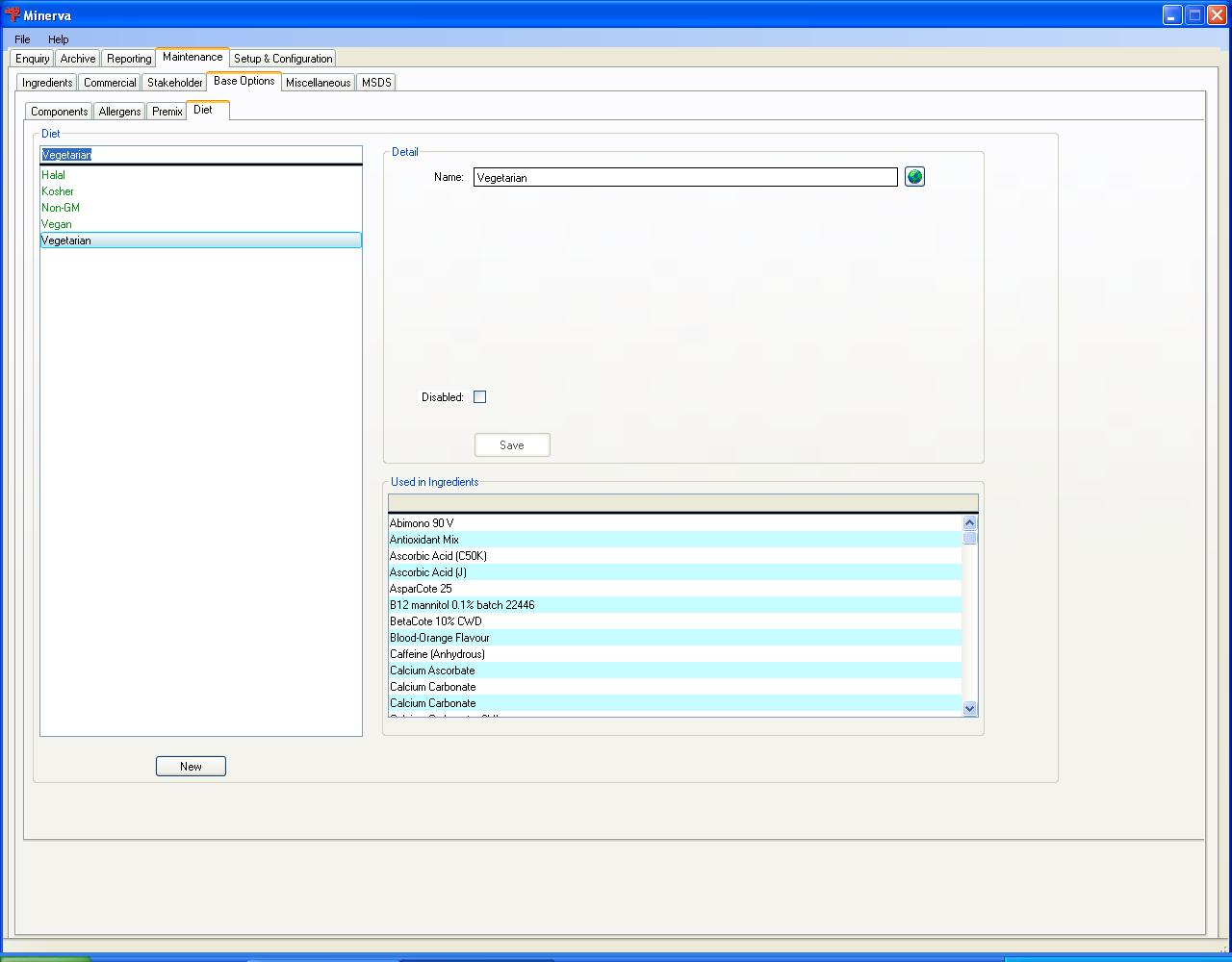Select Abimono 90 V ingredient
The height and width of the screenshot is (962, 1232).
pos(675,523)
